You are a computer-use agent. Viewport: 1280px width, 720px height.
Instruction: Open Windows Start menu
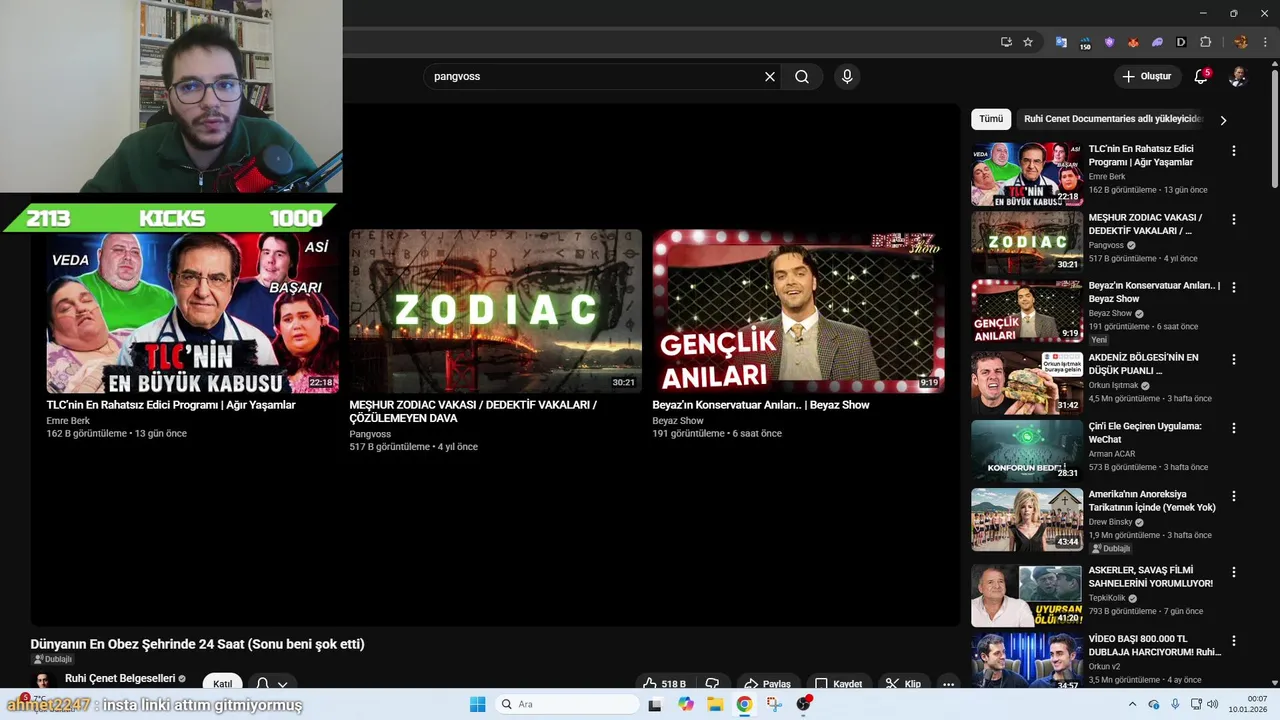click(478, 704)
